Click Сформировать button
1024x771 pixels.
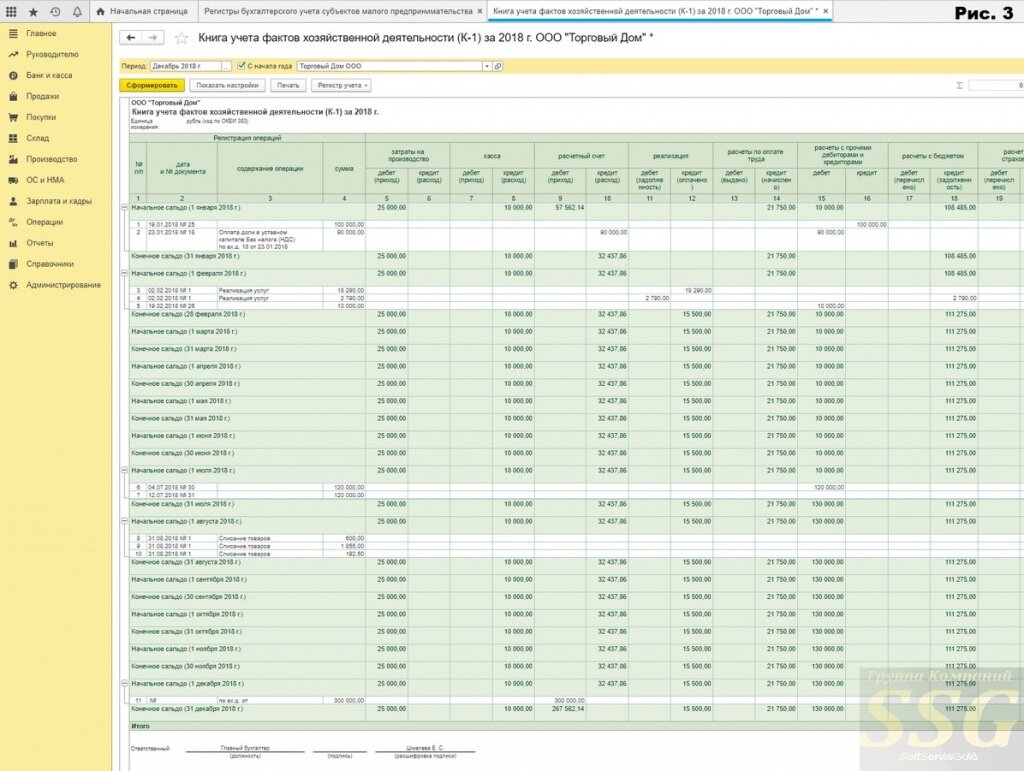point(152,86)
